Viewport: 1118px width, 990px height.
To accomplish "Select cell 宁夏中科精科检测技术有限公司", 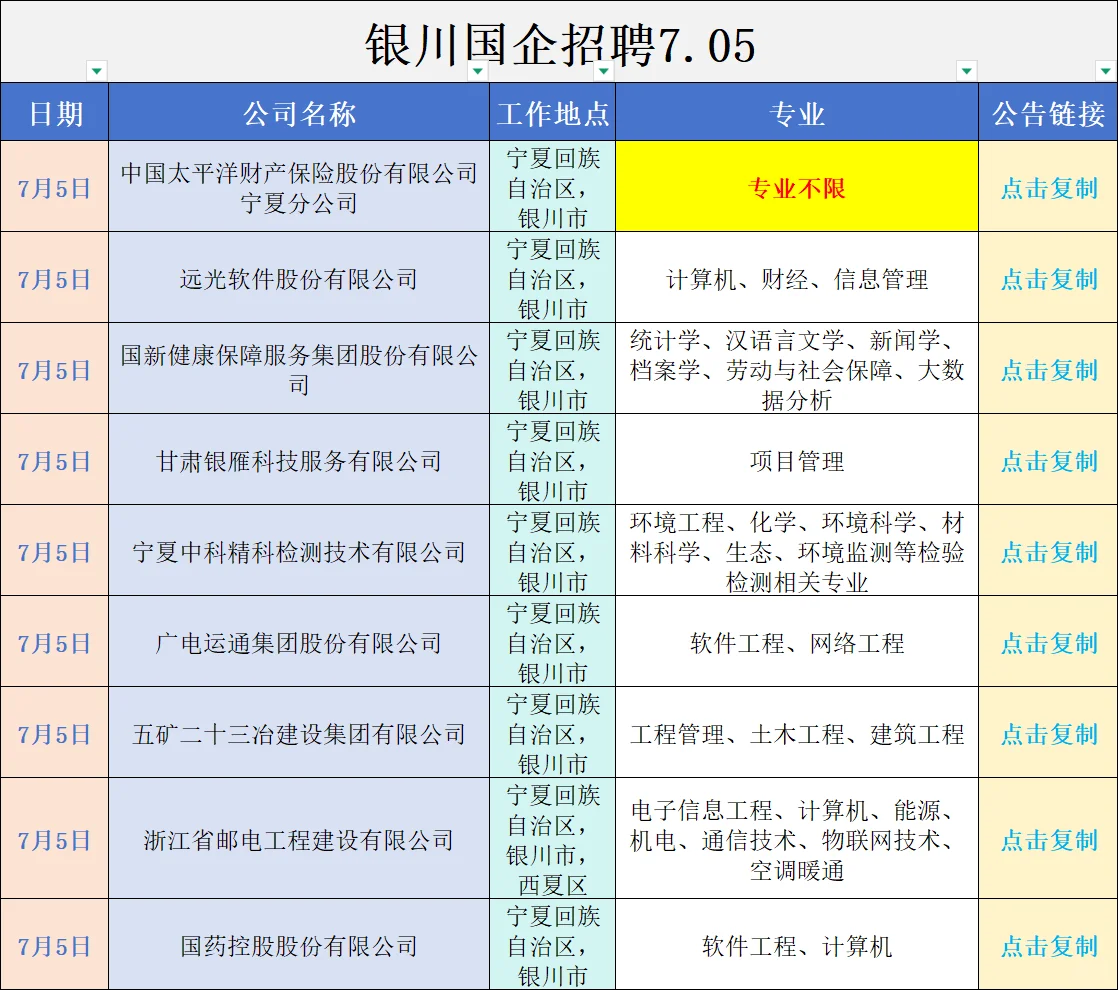I will point(299,551).
